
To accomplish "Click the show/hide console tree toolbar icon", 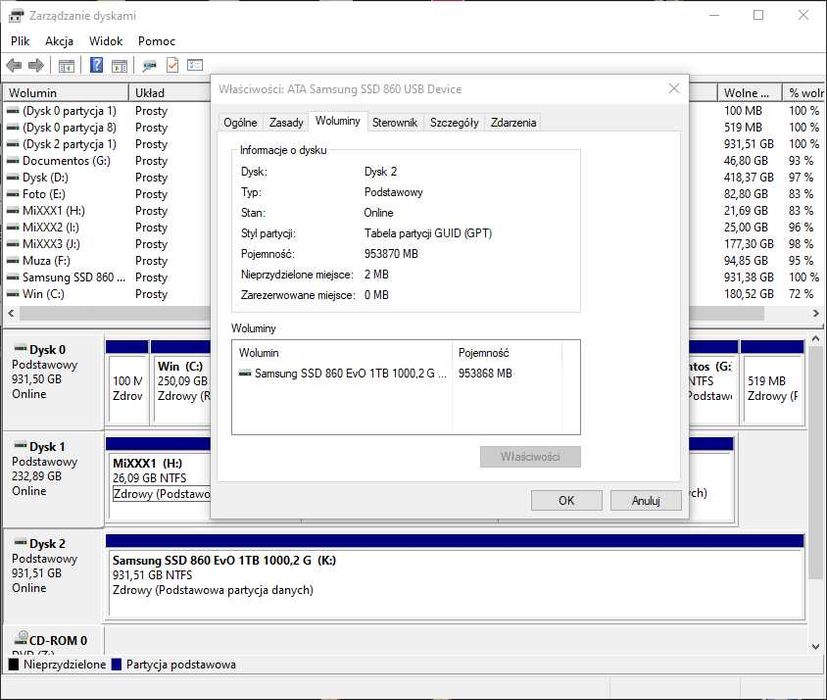I will (x=66, y=65).
